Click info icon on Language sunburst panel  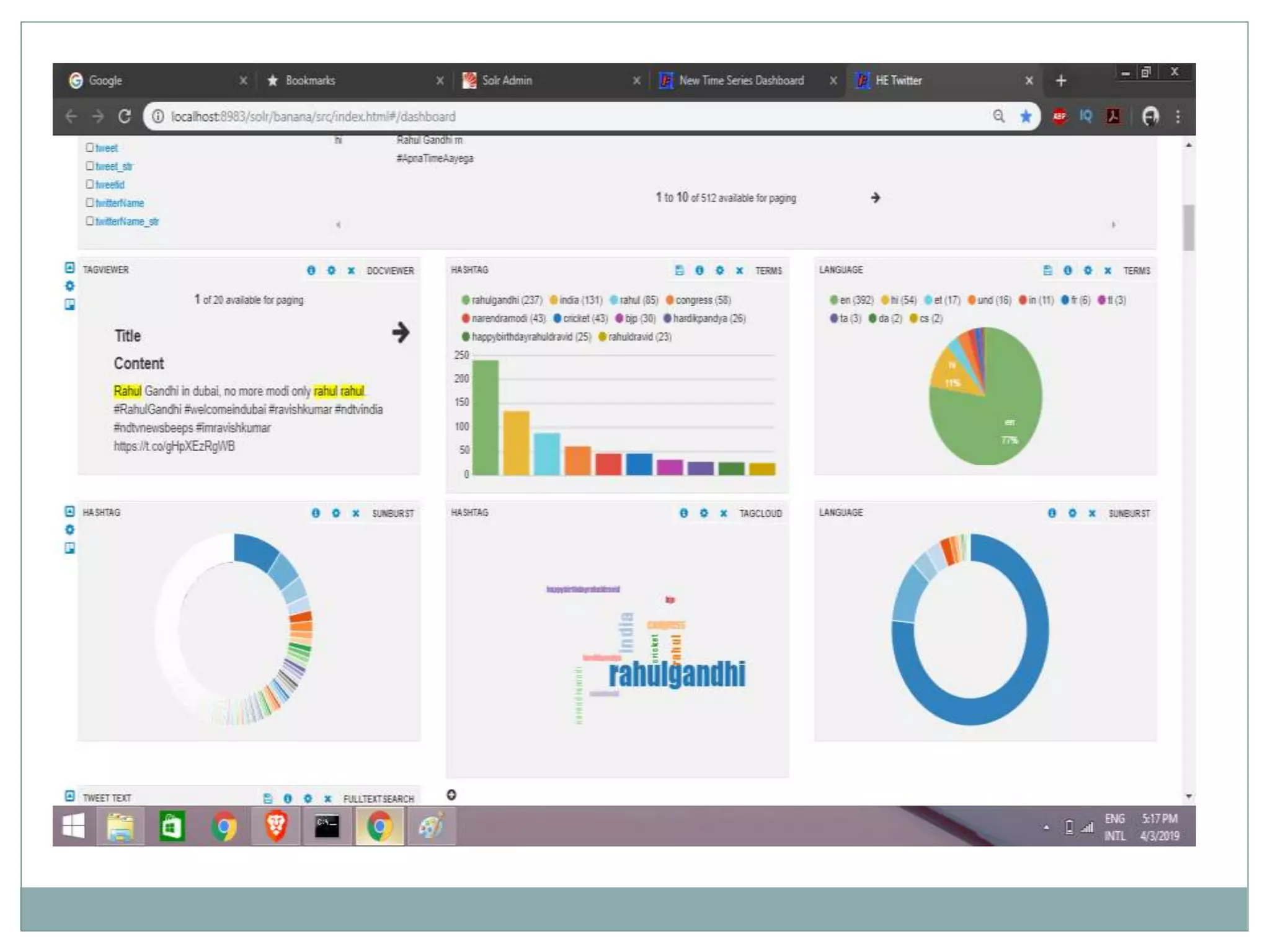(1052, 513)
